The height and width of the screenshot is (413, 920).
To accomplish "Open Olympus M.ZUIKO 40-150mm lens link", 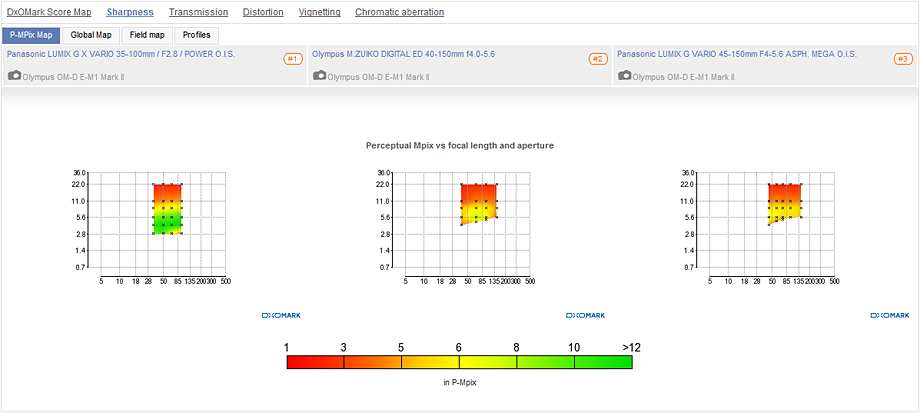I will pos(404,54).
